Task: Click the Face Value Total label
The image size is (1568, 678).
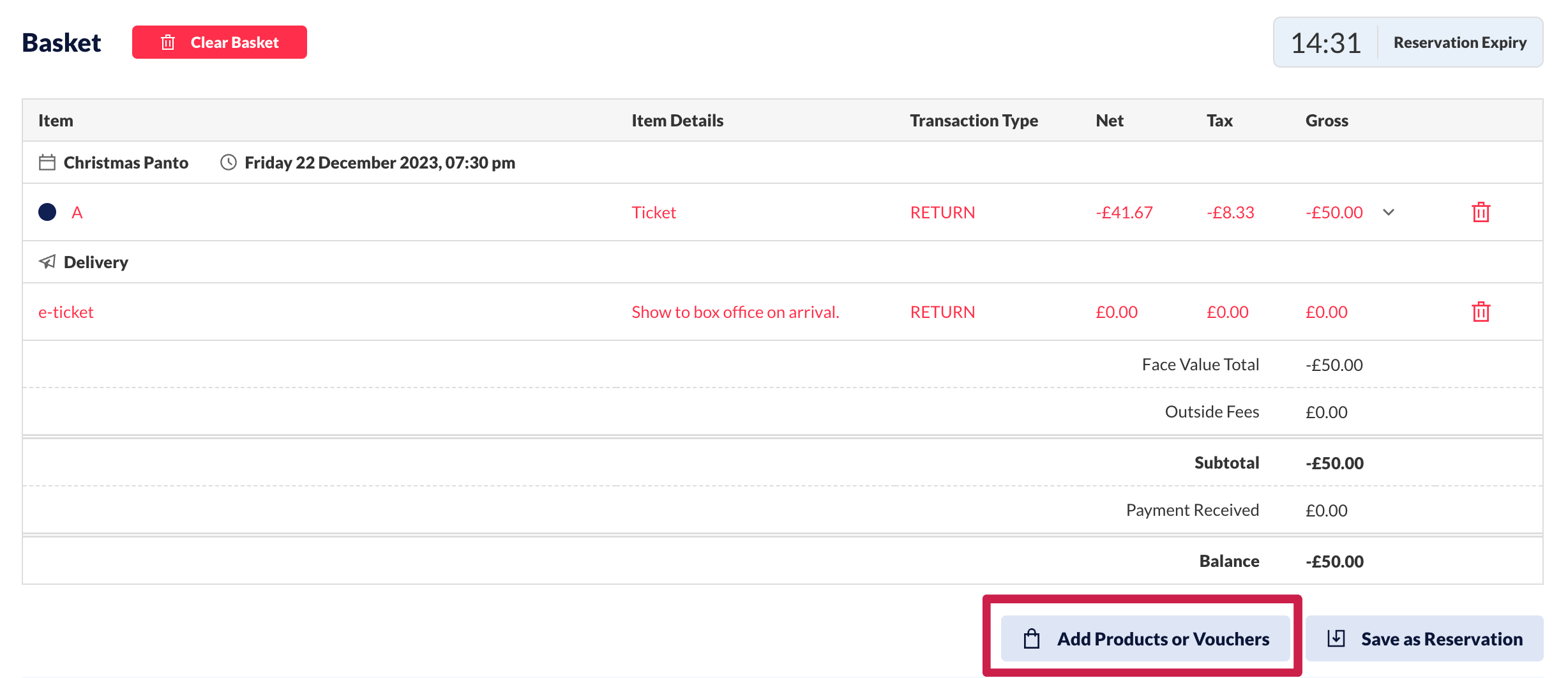Action: coord(1200,365)
